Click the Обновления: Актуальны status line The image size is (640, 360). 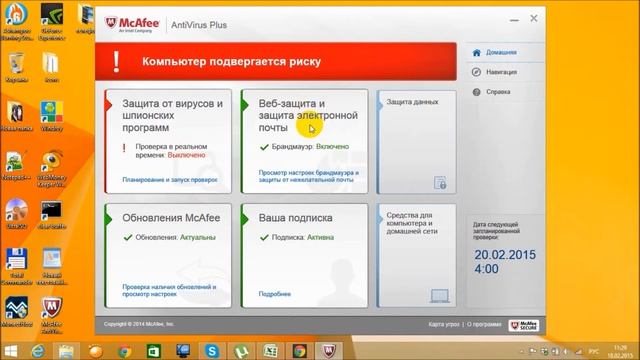(x=170, y=237)
